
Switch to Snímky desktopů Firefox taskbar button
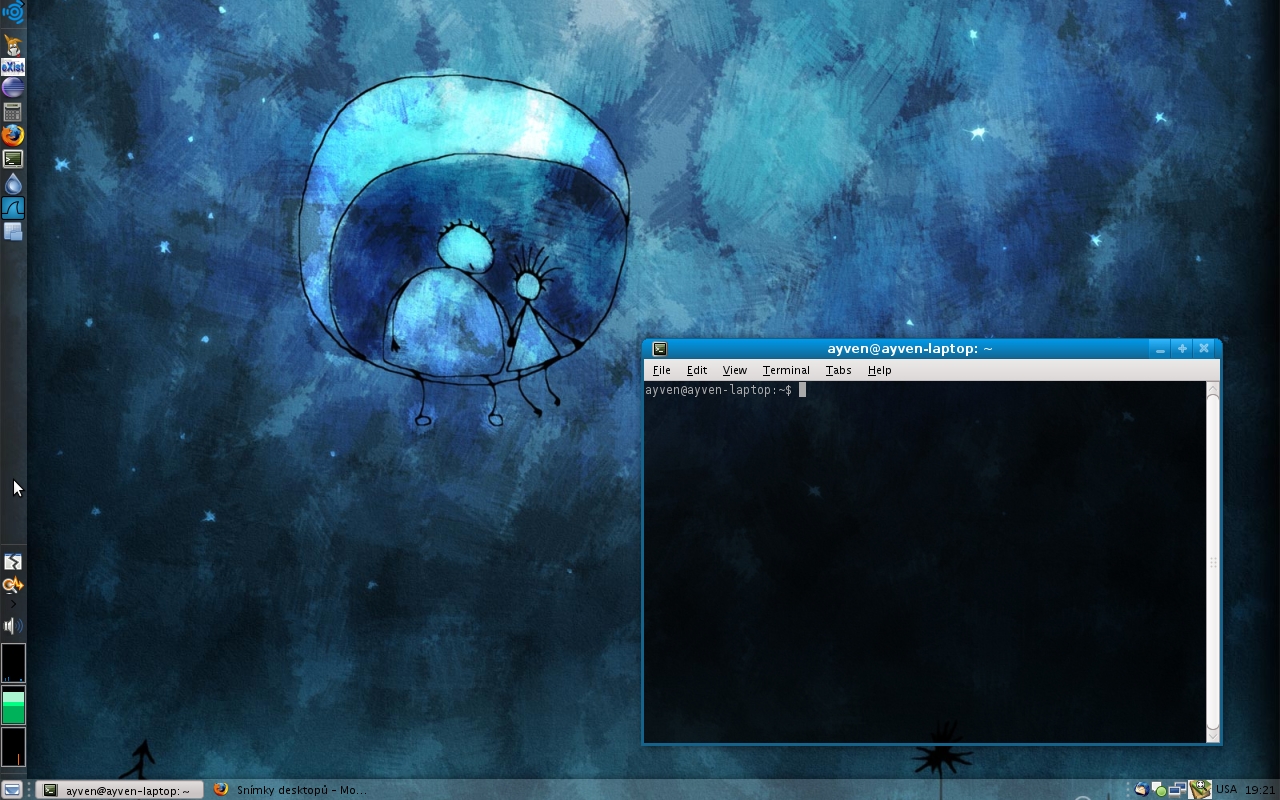(x=290, y=790)
